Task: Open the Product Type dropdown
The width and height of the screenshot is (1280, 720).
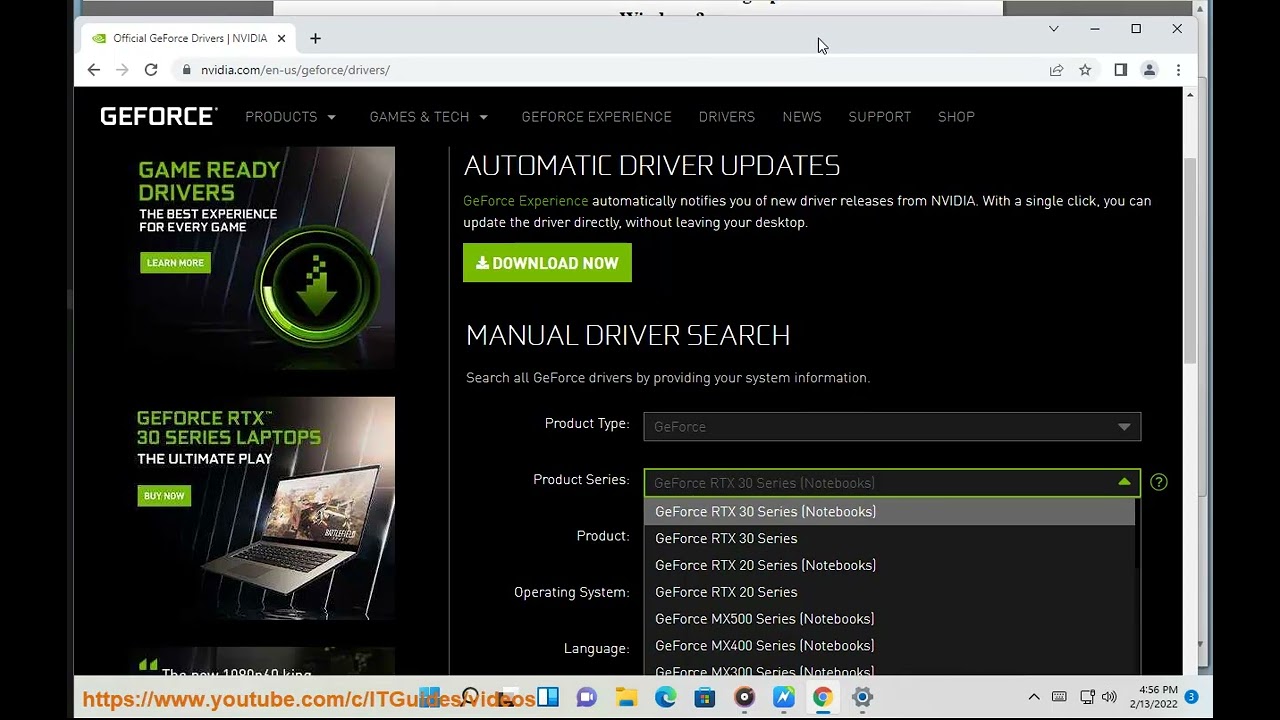Action: 892,427
